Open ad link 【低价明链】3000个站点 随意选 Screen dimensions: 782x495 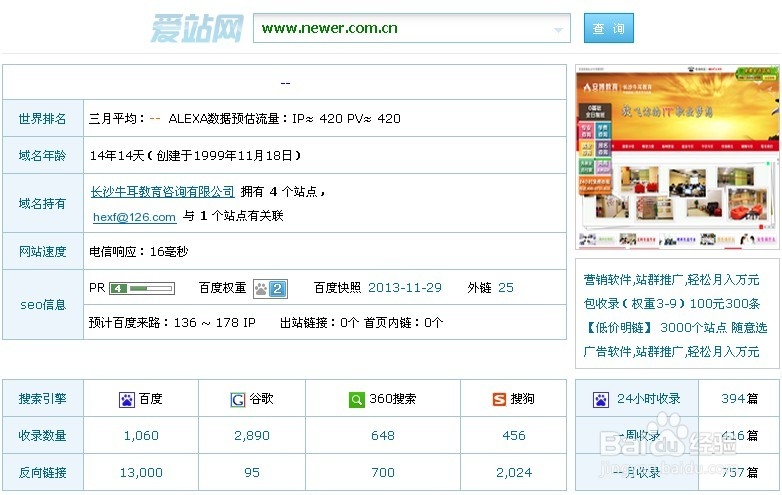[675, 328]
